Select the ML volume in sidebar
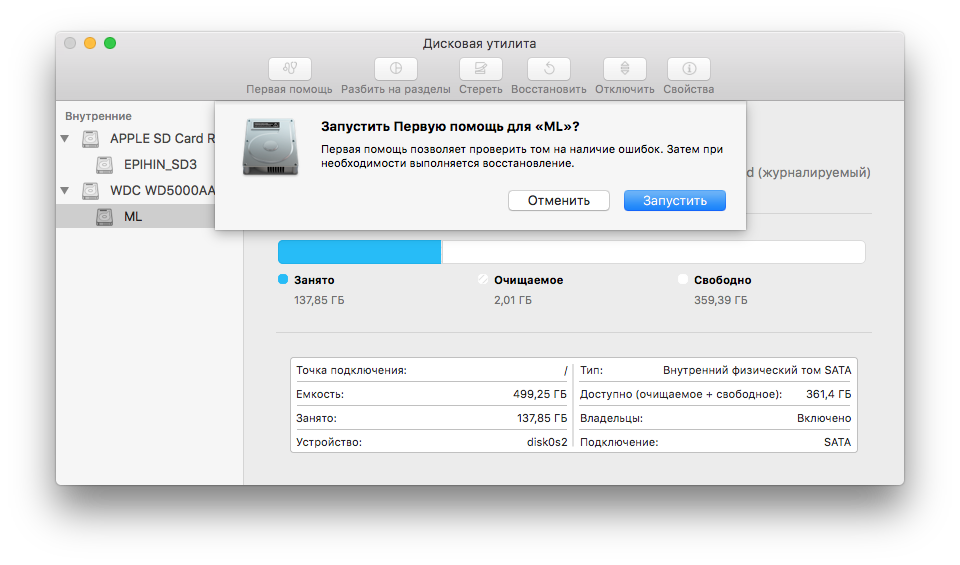This screenshot has height=565, width=960. pyautogui.click(x=135, y=216)
